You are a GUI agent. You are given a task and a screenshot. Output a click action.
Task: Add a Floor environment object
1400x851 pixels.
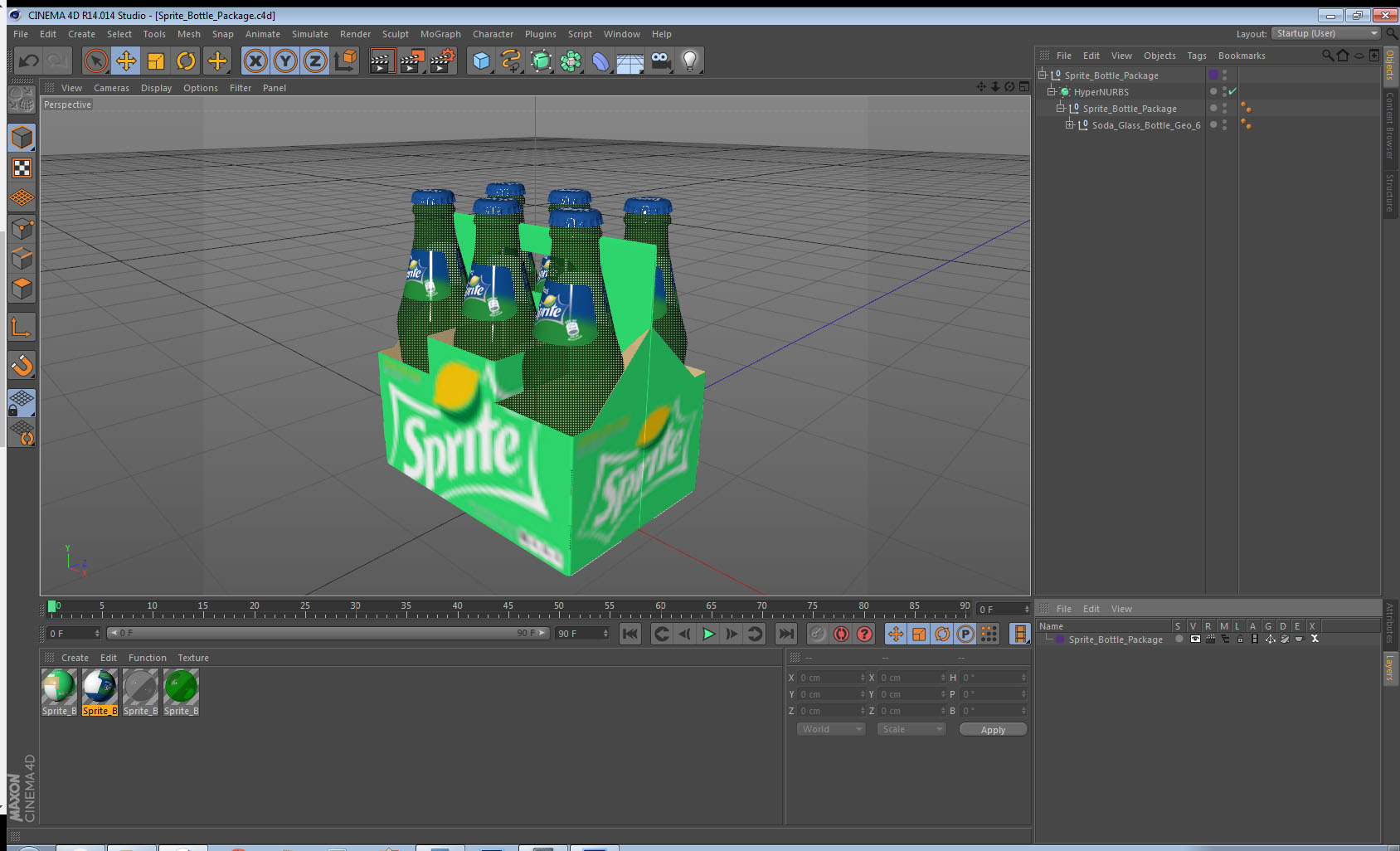pyautogui.click(x=630, y=61)
